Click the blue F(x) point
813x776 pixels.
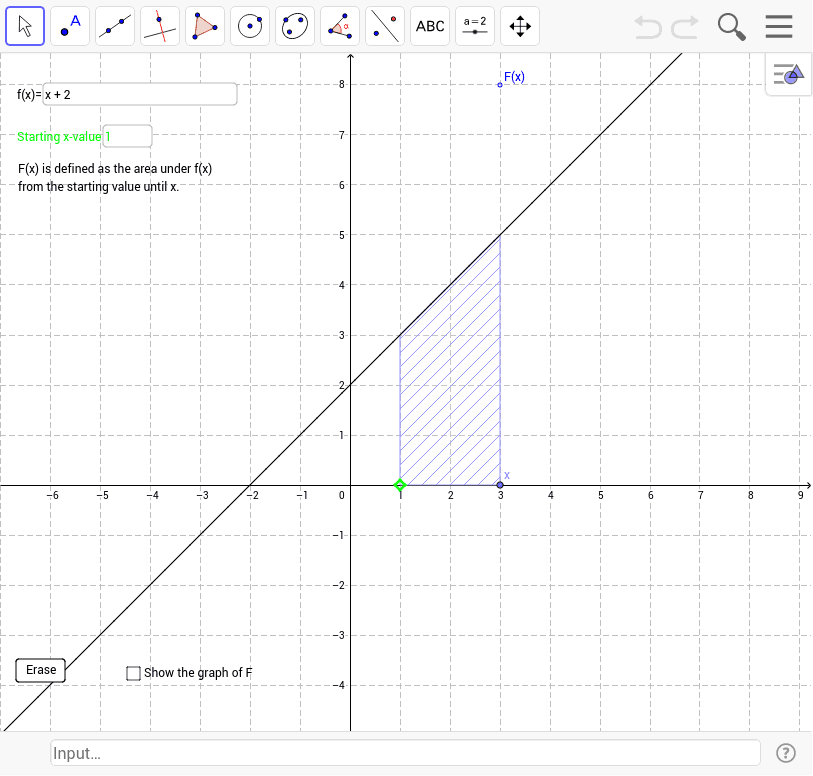pyautogui.click(x=500, y=84)
